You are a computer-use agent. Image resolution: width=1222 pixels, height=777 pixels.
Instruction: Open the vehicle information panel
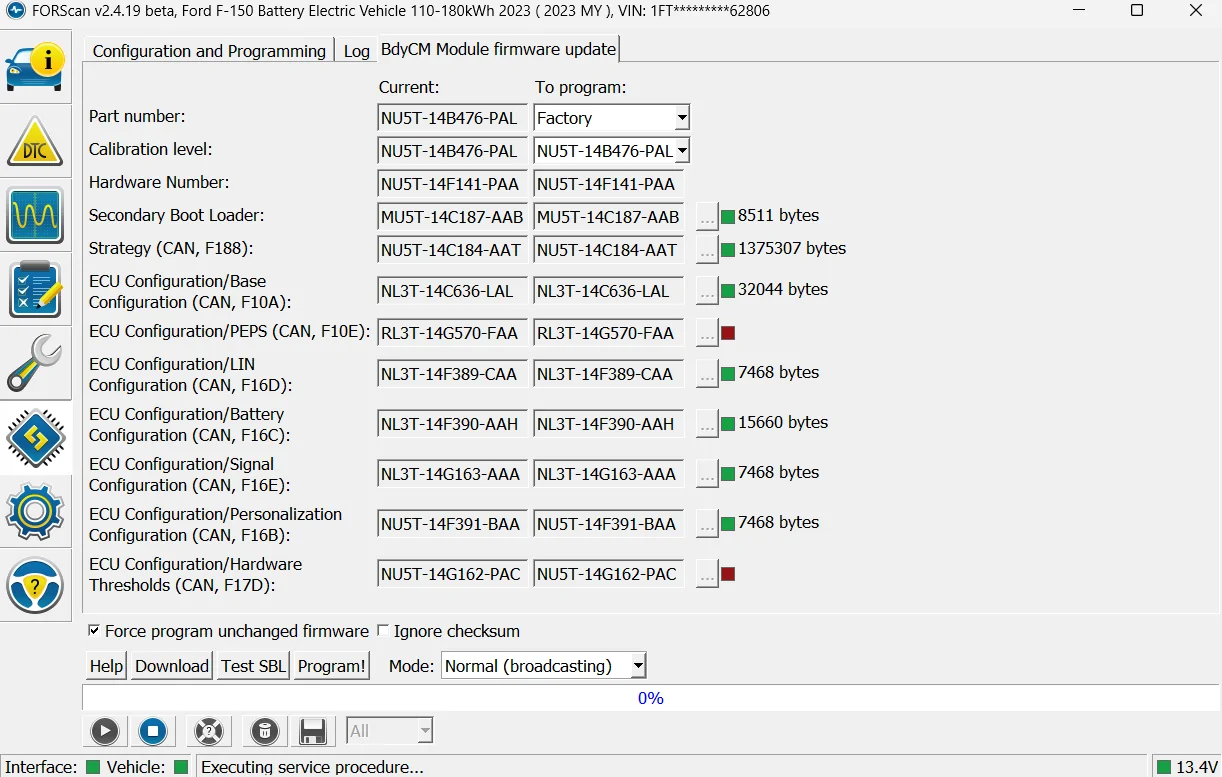[36, 65]
